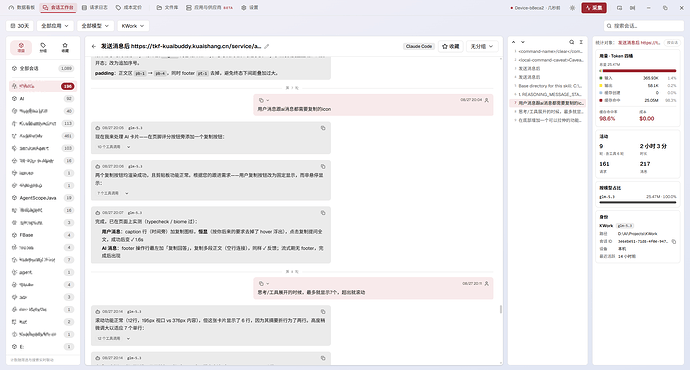
Task: Click the Token usage red progress bar
Action: click(638, 70)
